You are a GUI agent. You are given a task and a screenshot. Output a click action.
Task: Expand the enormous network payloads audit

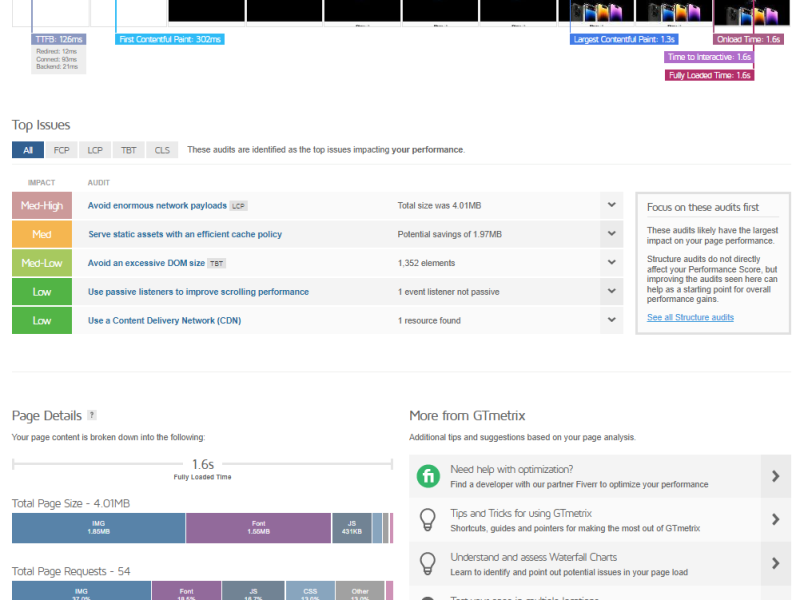click(611, 205)
